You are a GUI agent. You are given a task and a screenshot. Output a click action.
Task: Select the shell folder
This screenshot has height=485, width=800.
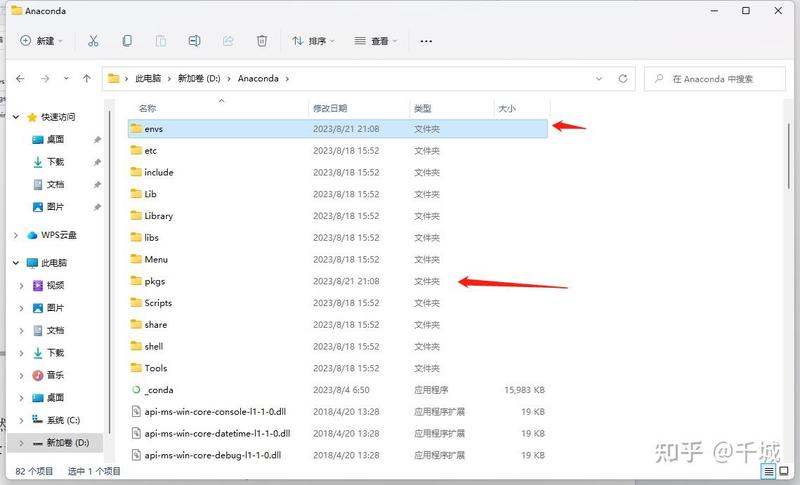pyautogui.click(x=338, y=347)
